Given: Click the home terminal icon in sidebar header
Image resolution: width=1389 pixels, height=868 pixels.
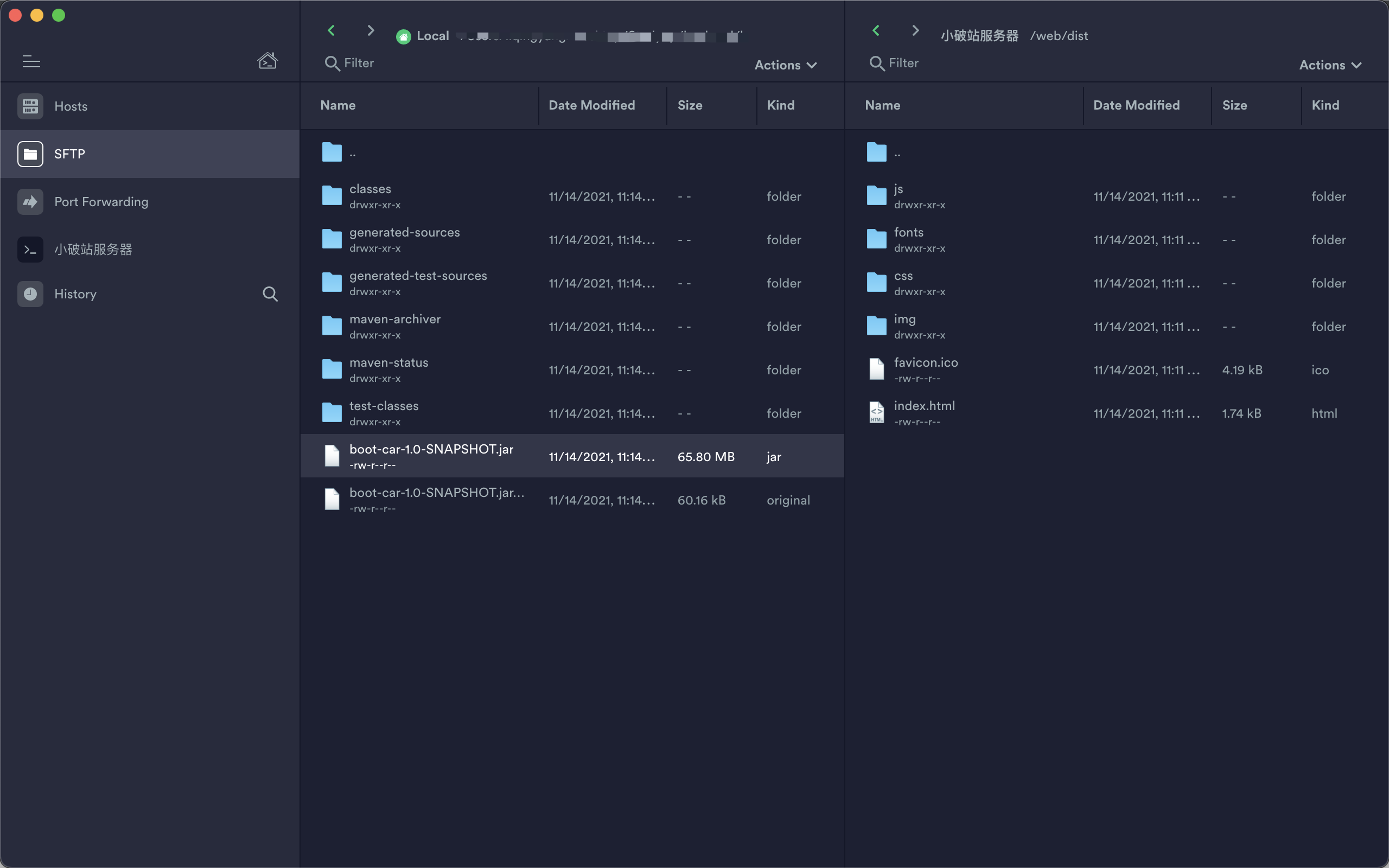Looking at the screenshot, I should (x=267, y=60).
